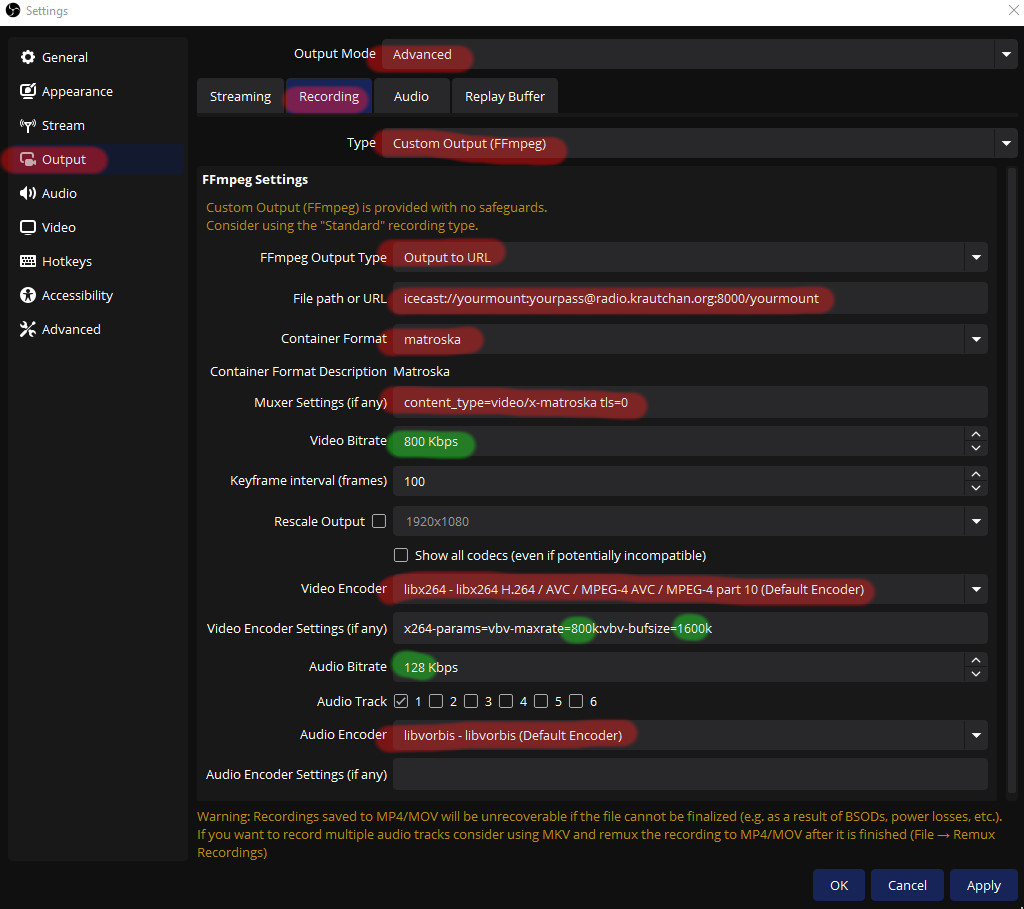Select the Appearance icon in sidebar
The width and height of the screenshot is (1024, 909).
28,91
